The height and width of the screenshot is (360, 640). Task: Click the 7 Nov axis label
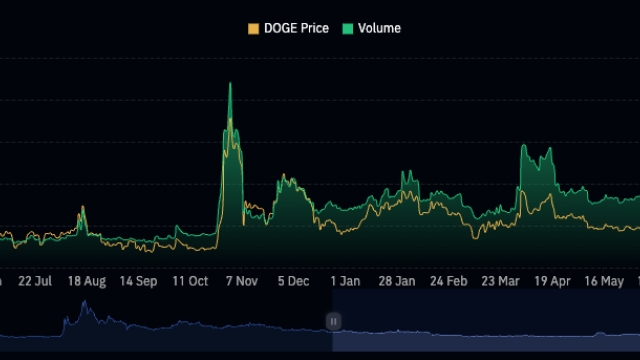click(x=242, y=281)
